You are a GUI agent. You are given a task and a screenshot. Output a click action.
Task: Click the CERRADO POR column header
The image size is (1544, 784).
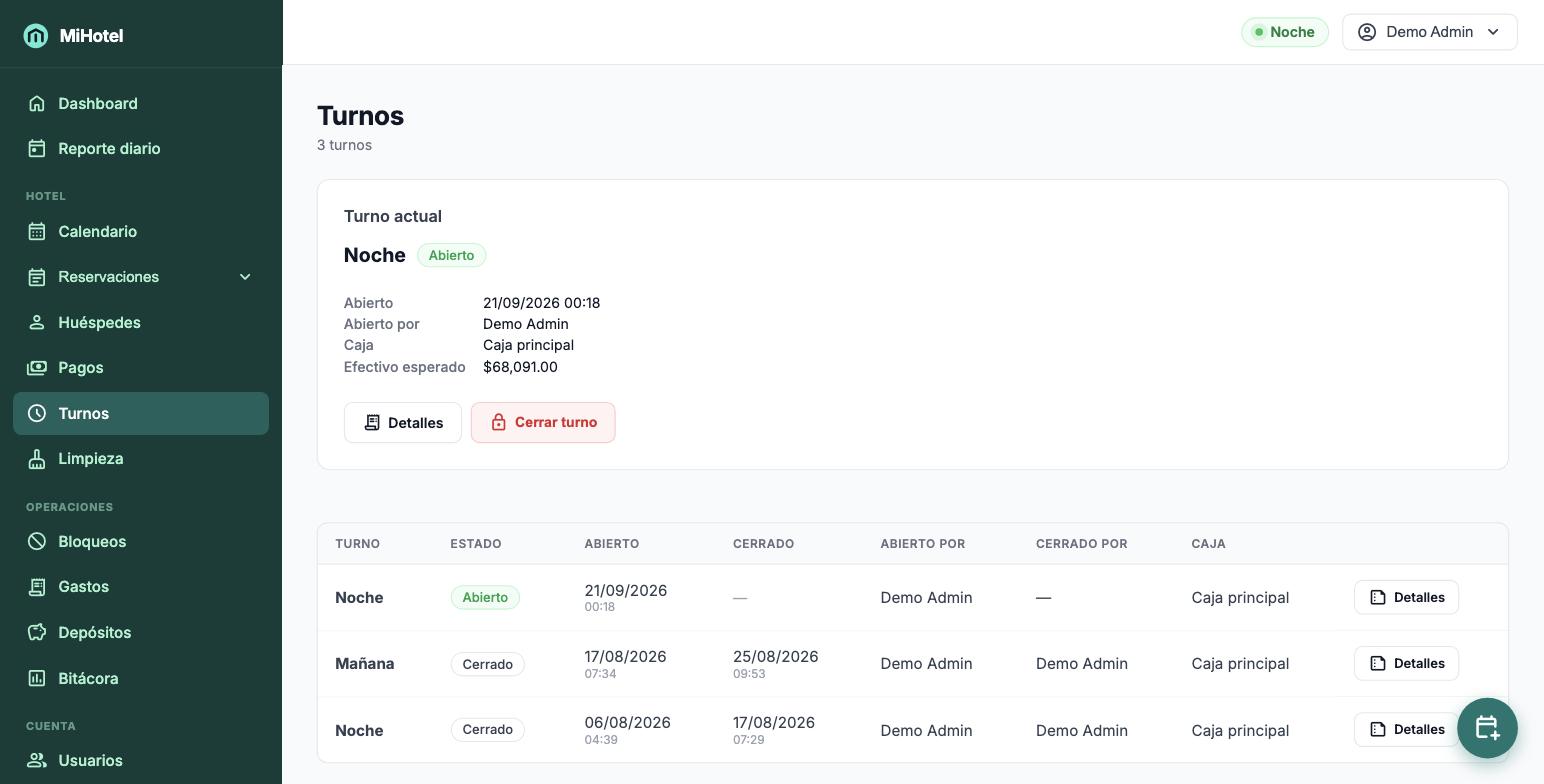coord(1081,544)
